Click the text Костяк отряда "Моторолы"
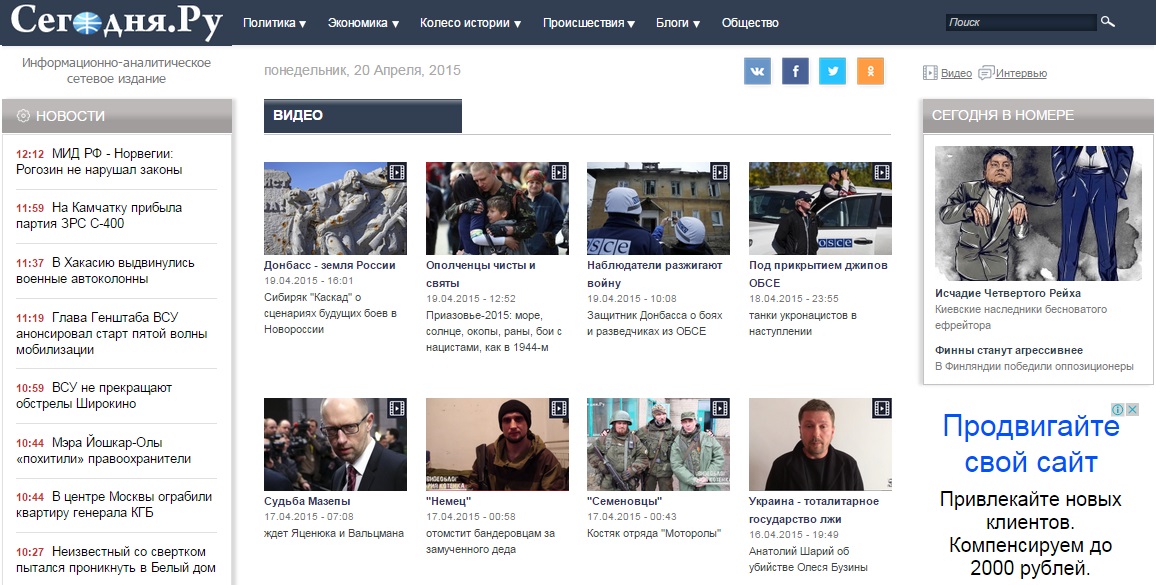Screen dimensions: 1156x585 click(x=654, y=533)
